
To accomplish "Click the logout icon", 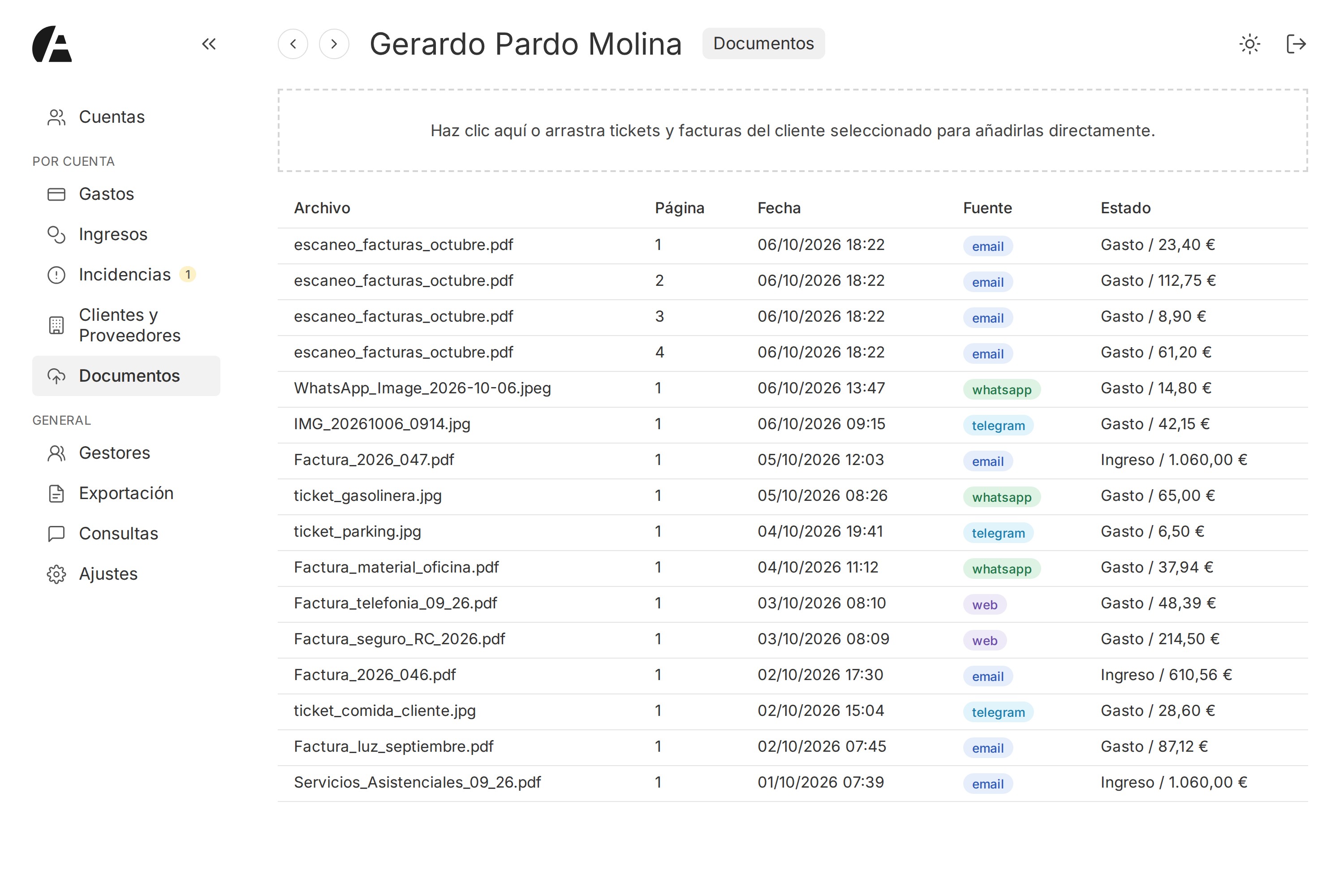I will [x=1296, y=44].
